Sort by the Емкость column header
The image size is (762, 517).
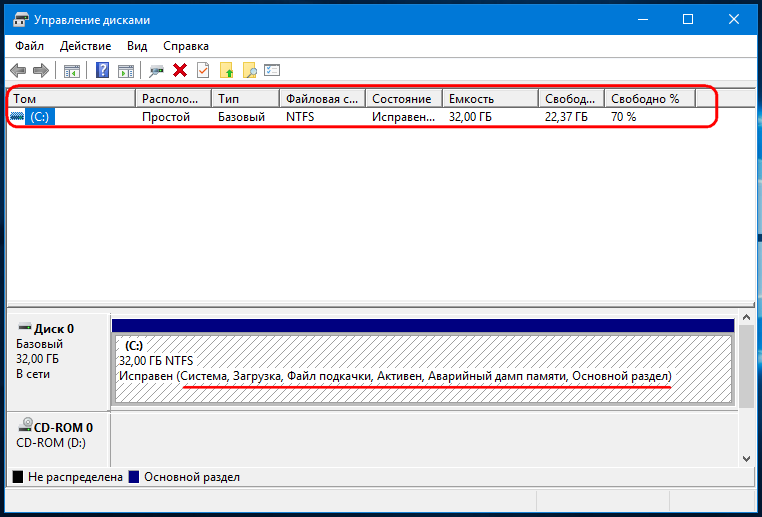coord(491,99)
